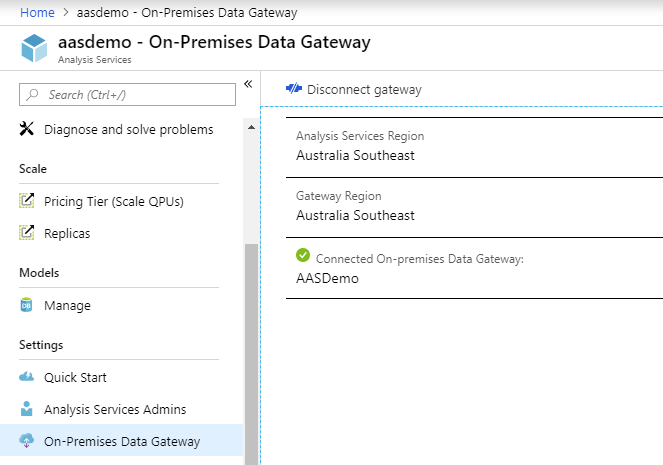Click the Pricing Tier external link icon
The width and height of the screenshot is (663, 465).
pyautogui.click(x=27, y=201)
